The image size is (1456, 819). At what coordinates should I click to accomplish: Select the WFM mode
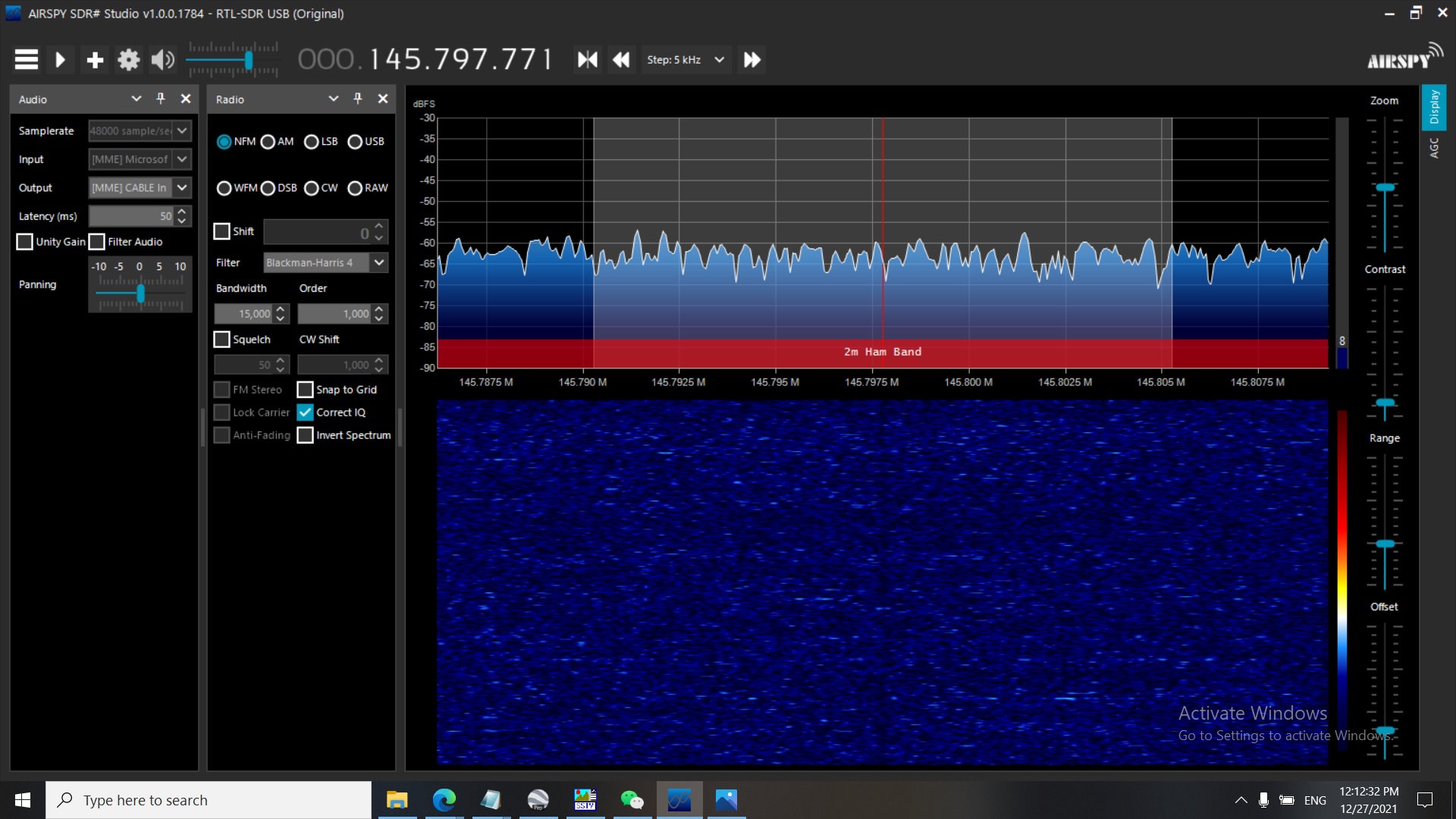(224, 188)
